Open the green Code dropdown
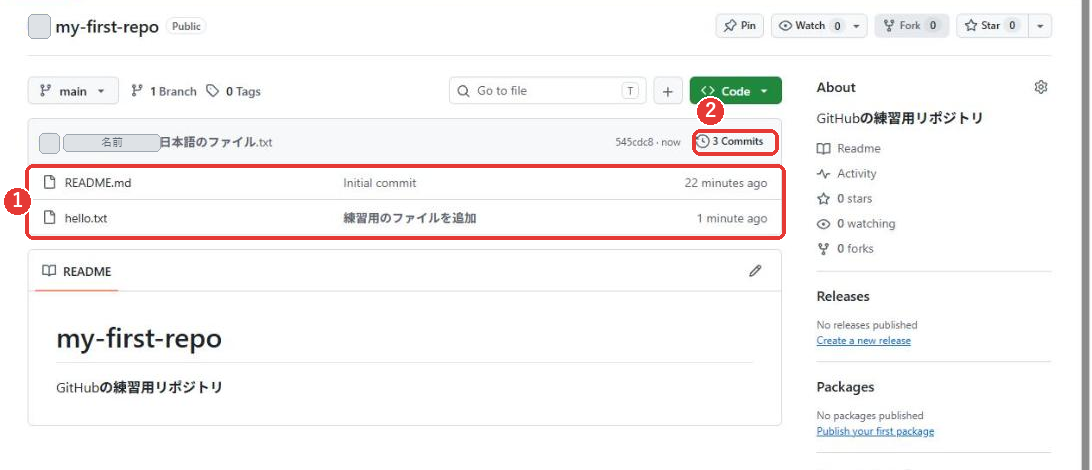The image size is (1092, 470). coord(735,91)
